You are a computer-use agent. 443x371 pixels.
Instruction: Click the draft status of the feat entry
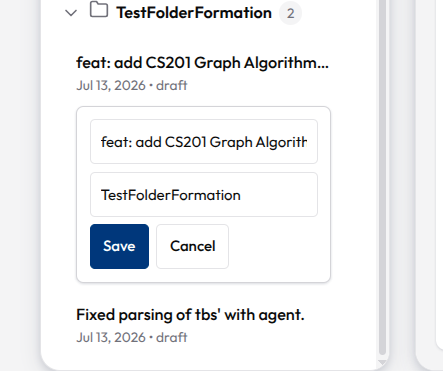pyautogui.click(x=172, y=85)
